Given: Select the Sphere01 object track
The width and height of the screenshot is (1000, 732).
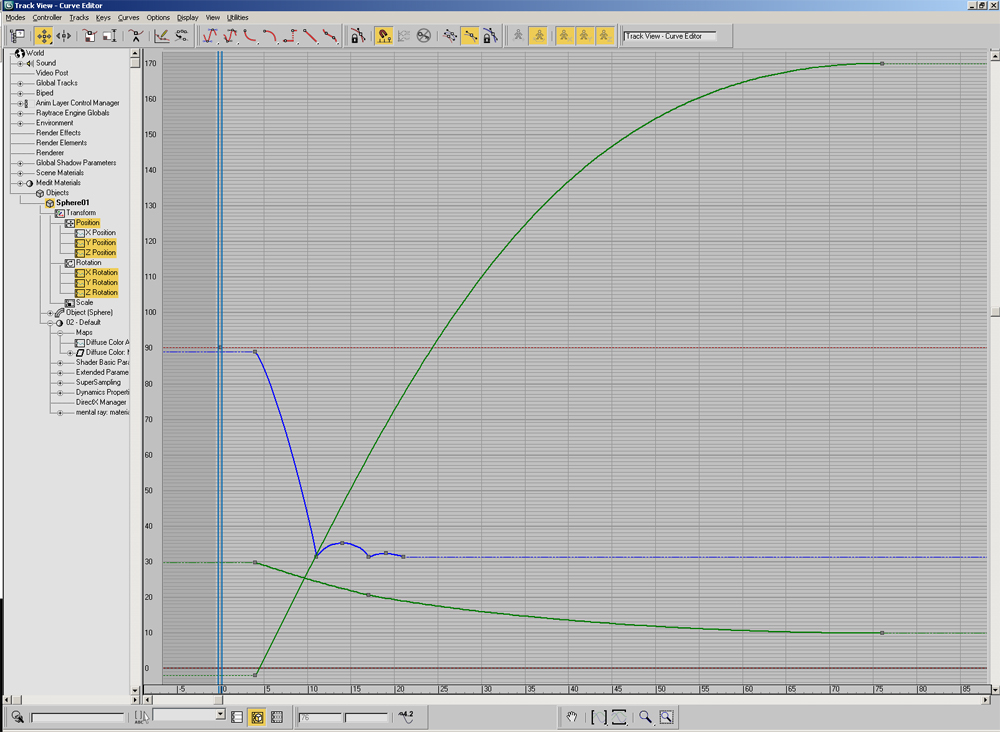Looking at the screenshot, I should [73, 203].
